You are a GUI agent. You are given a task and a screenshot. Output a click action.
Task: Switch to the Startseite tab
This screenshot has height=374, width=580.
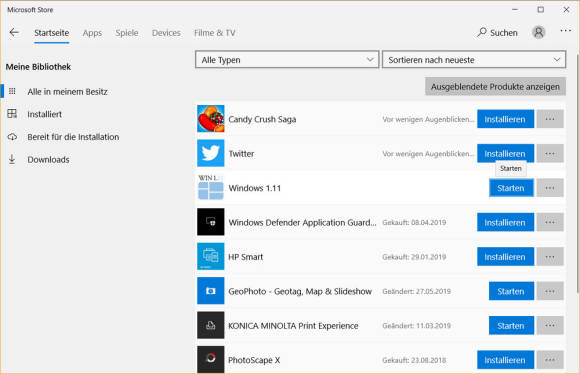pos(51,33)
